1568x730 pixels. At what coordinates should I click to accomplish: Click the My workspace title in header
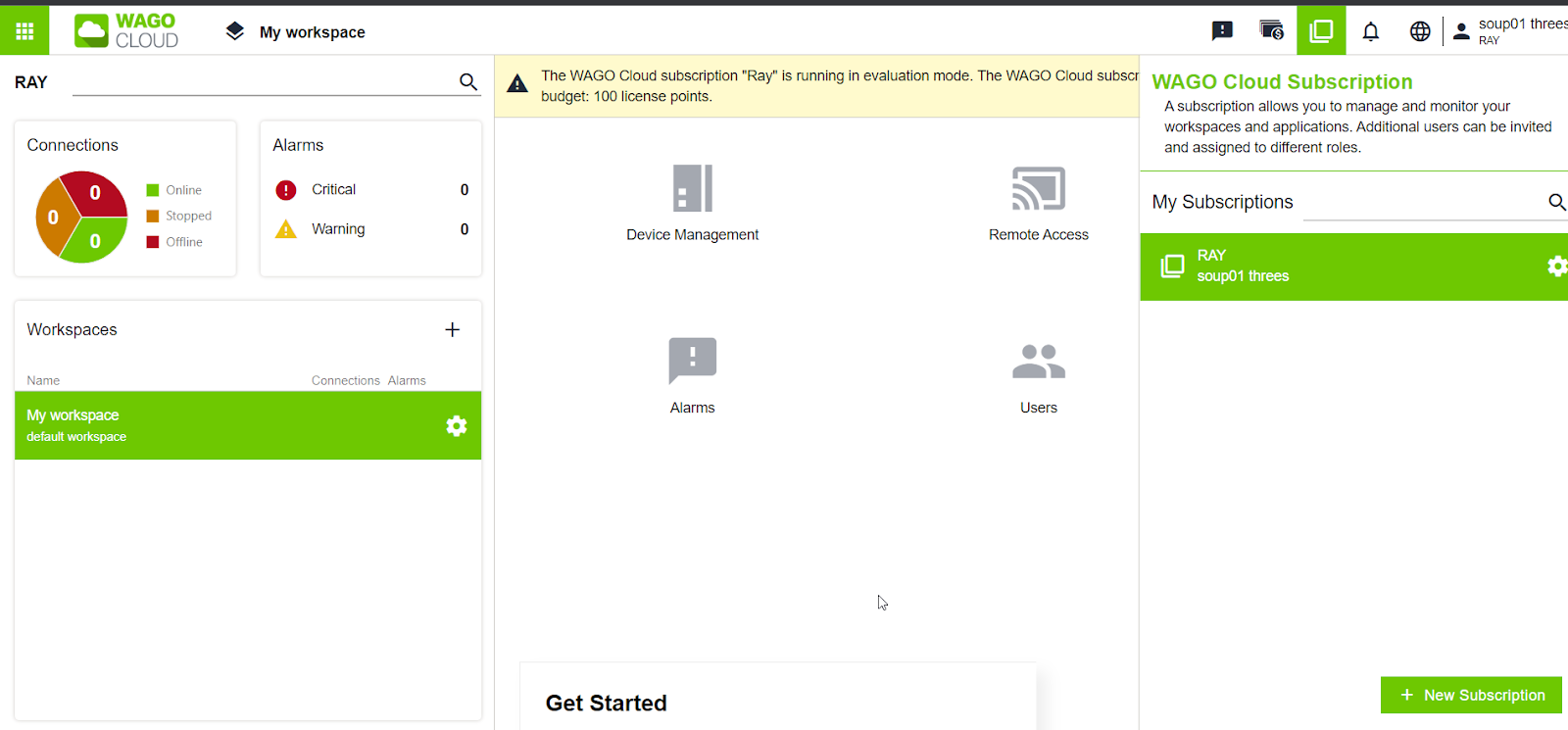313,32
